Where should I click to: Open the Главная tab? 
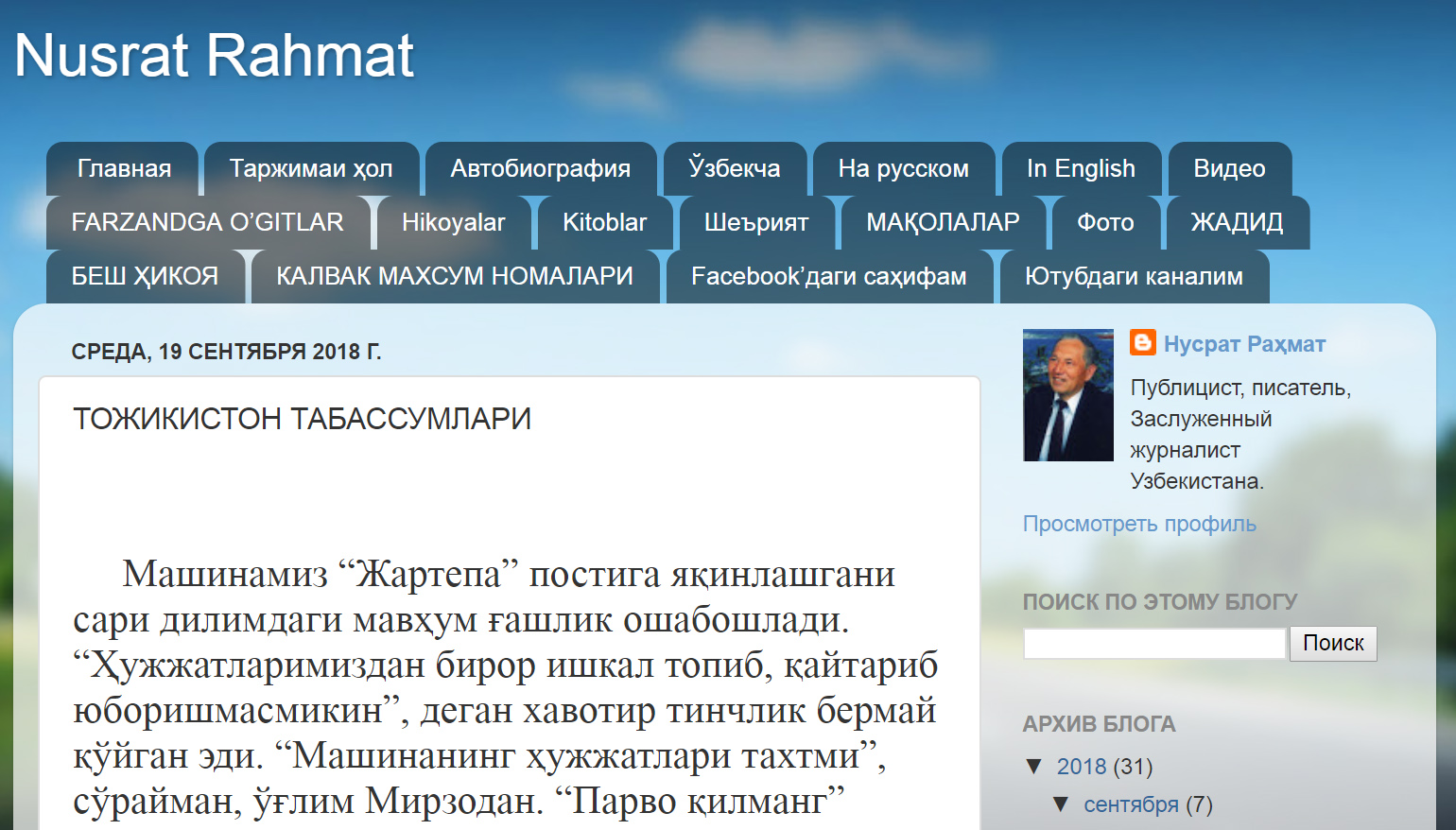click(124, 168)
